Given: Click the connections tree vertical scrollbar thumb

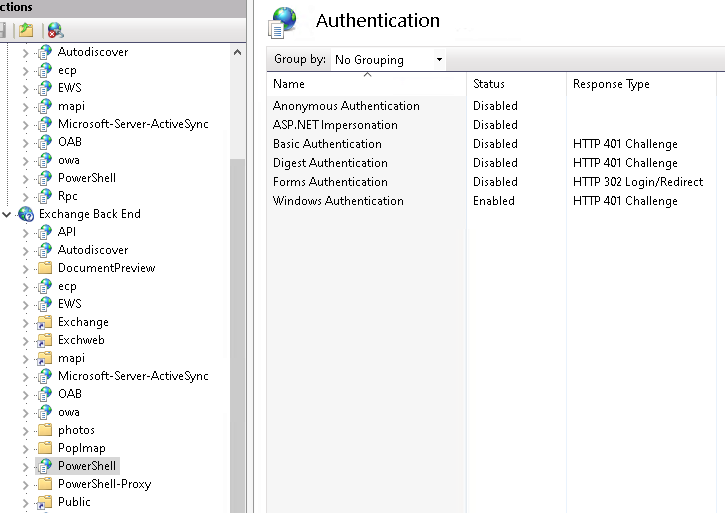Looking at the screenshot, I should point(238,335).
